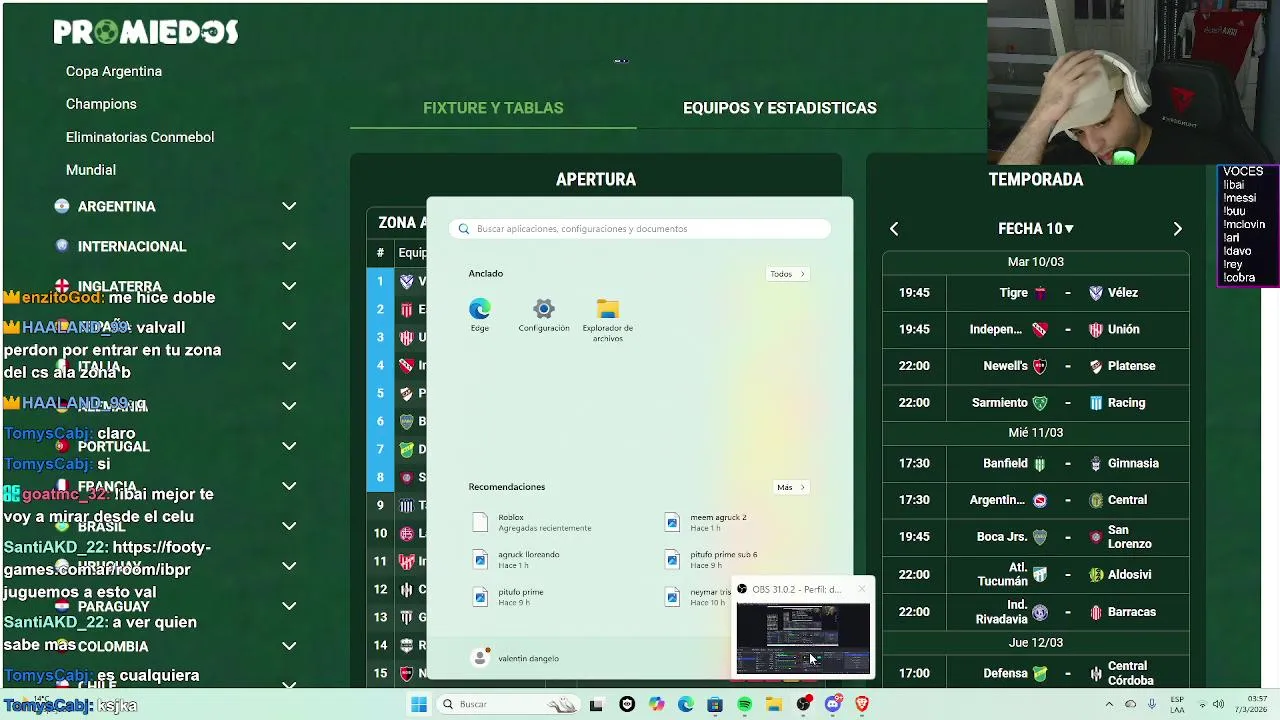Click the Aldosivi team crest

[x=1096, y=575]
